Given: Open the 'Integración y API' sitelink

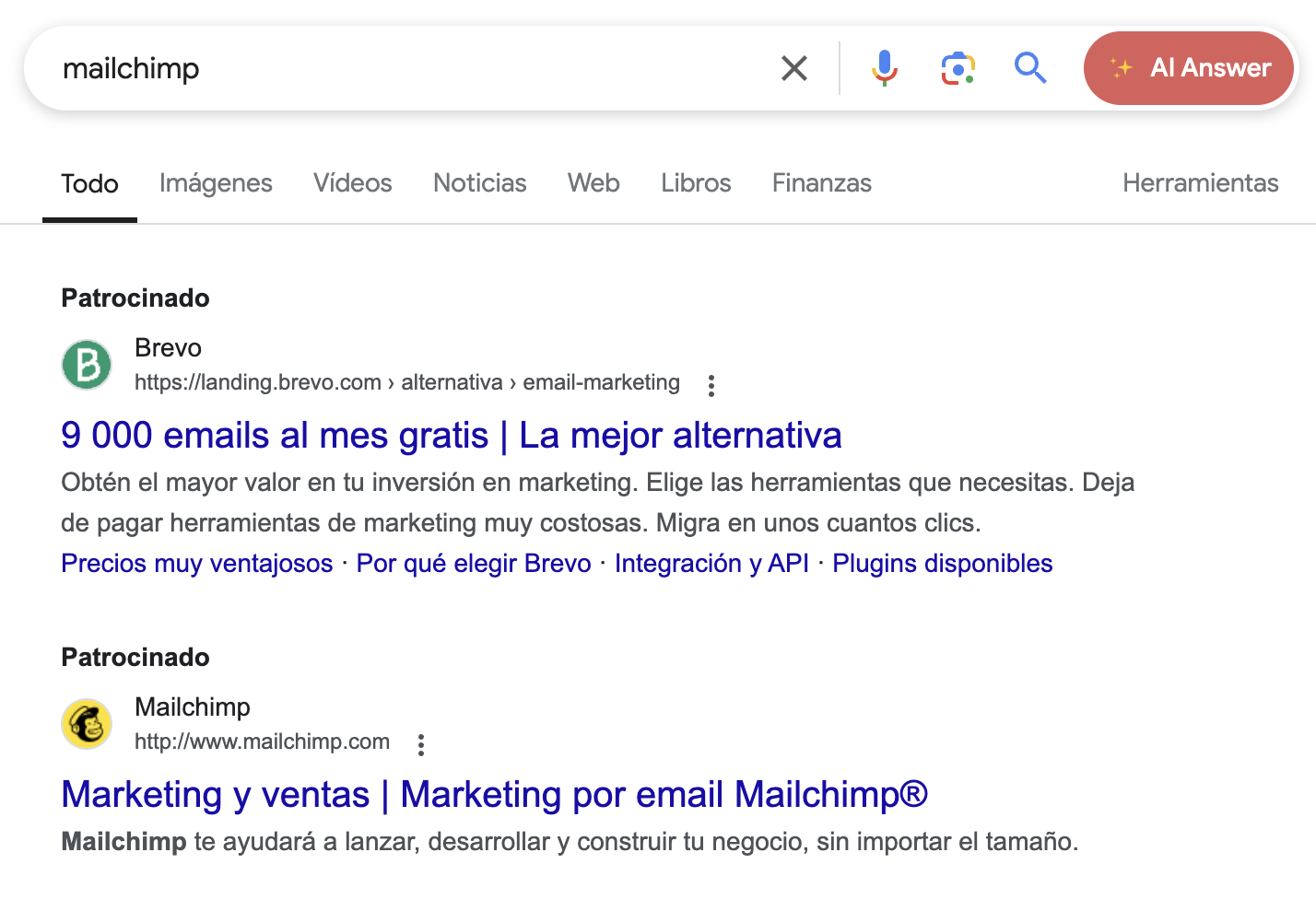Looking at the screenshot, I should 711,563.
